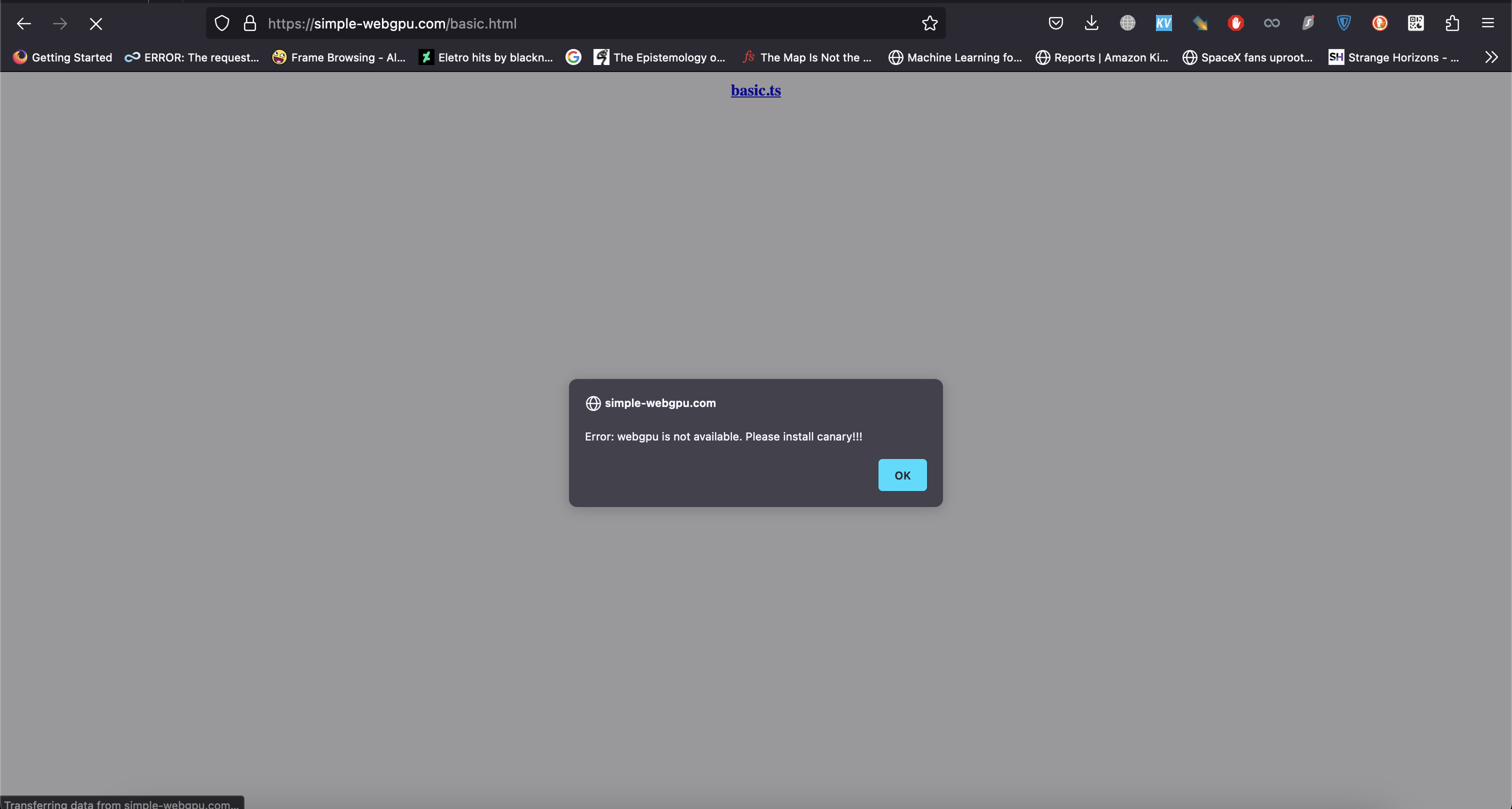1512x809 pixels.
Task: Open the extensions puzzle-piece manager
Action: pos(1452,23)
